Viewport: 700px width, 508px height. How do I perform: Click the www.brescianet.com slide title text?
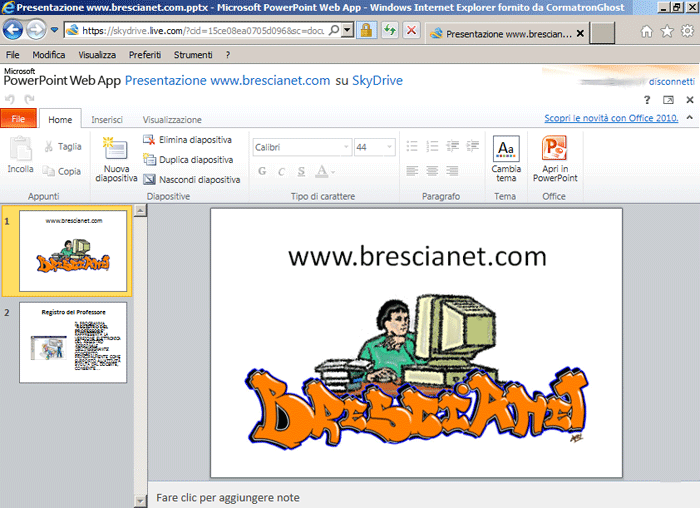417,256
